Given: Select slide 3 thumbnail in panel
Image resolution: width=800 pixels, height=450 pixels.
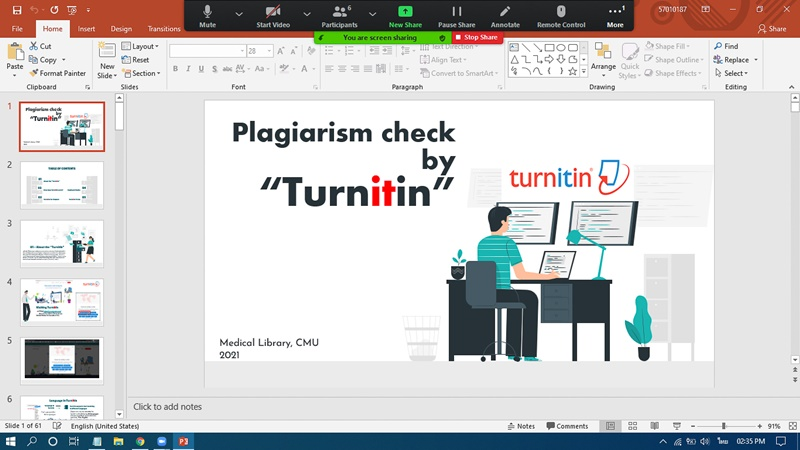Looking at the screenshot, I should (x=62, y=243).
